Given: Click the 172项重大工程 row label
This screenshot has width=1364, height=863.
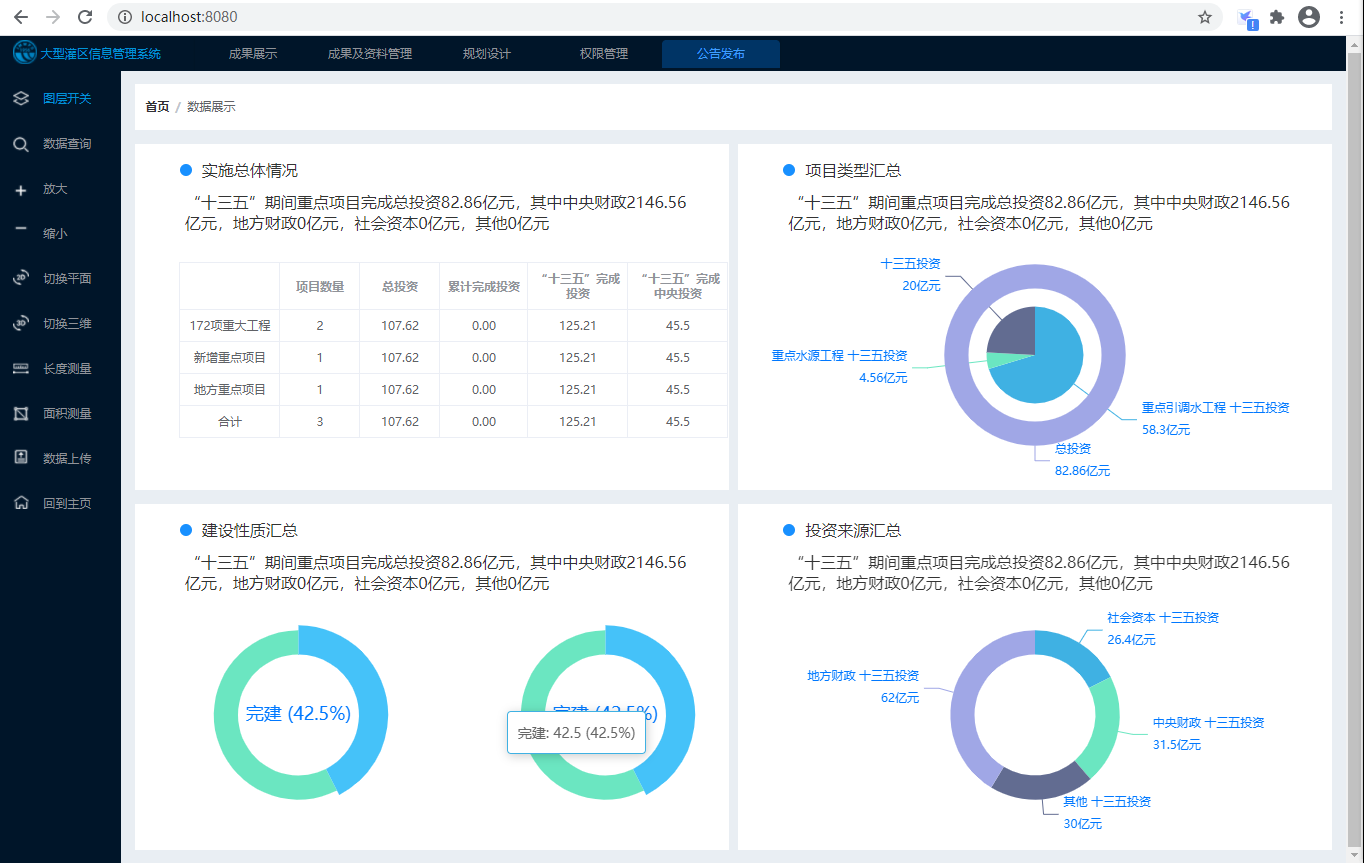Looking at the screenshot, I should [230, 326].
